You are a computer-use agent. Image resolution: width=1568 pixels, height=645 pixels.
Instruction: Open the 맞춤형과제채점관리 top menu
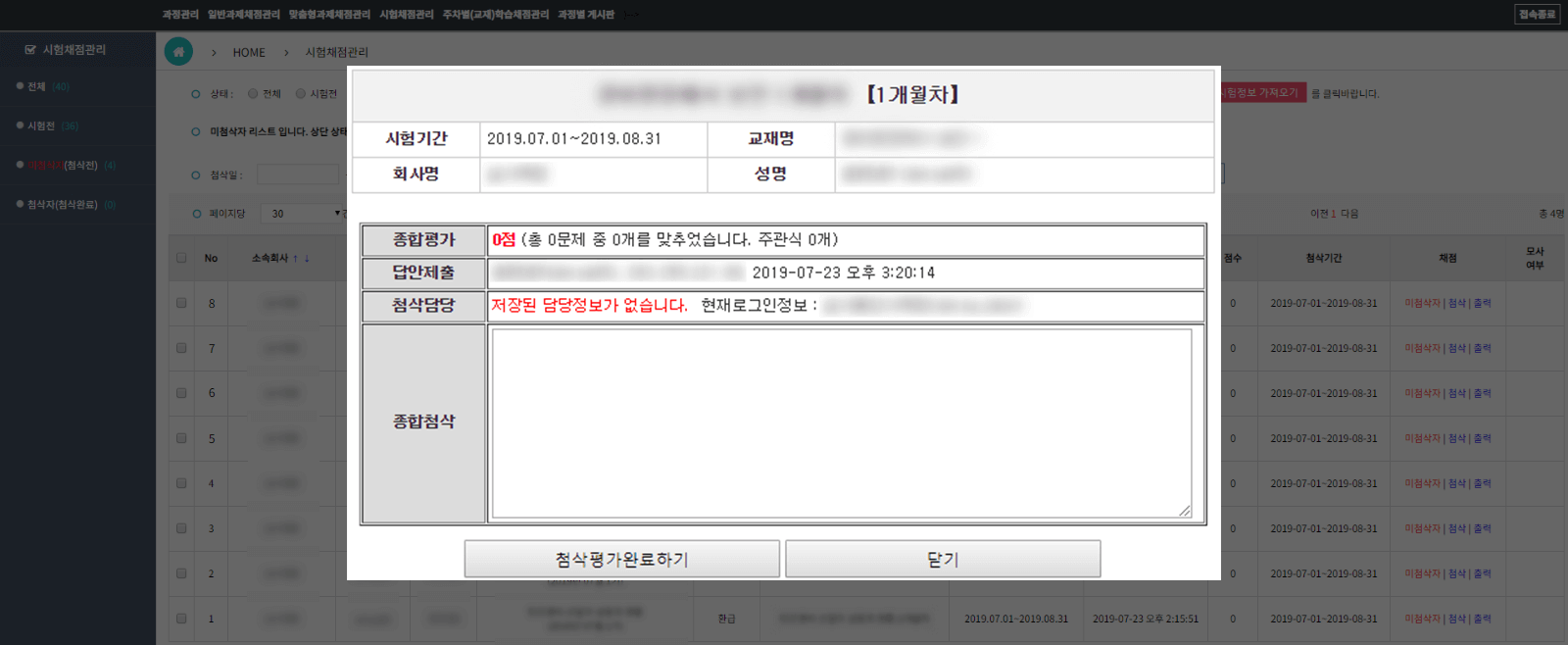point(329,15)
